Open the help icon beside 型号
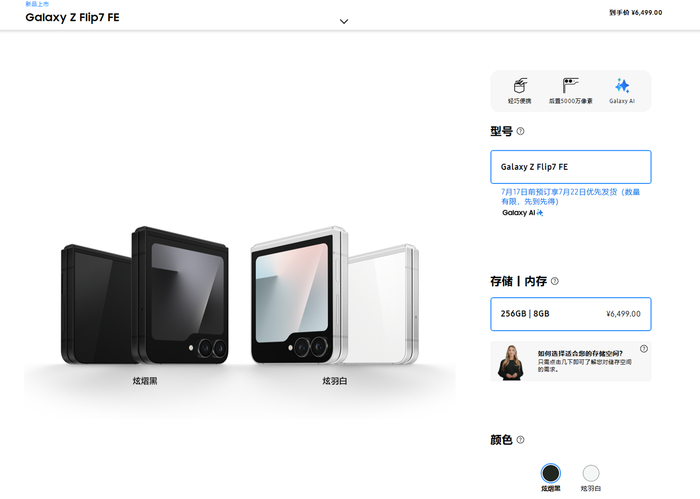Viewport: 700px width, 499px height. [x=521, y=131]
